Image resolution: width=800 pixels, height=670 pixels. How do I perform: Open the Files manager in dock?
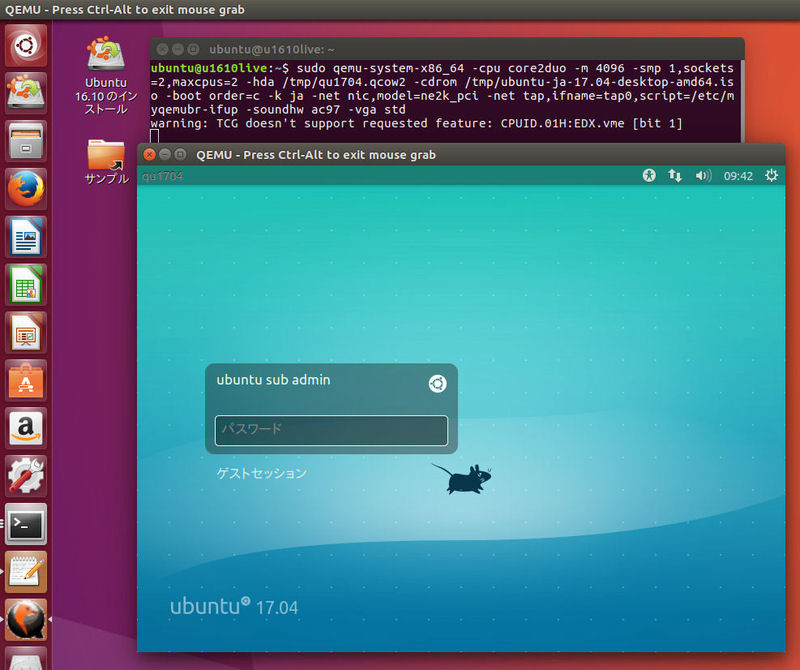point(26,141)
